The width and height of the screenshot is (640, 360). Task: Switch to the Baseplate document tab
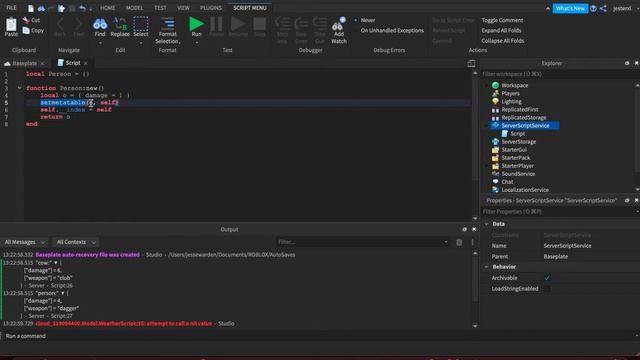pos(24,63)
